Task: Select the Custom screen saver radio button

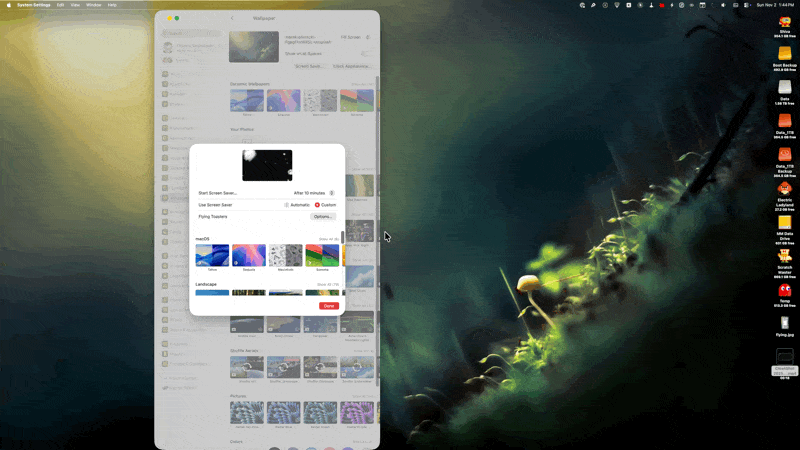Action: (x=317, y=205)
